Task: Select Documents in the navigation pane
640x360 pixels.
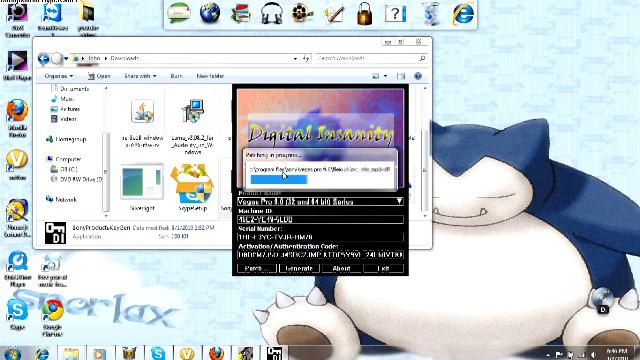Action: [x=74, y=89]
